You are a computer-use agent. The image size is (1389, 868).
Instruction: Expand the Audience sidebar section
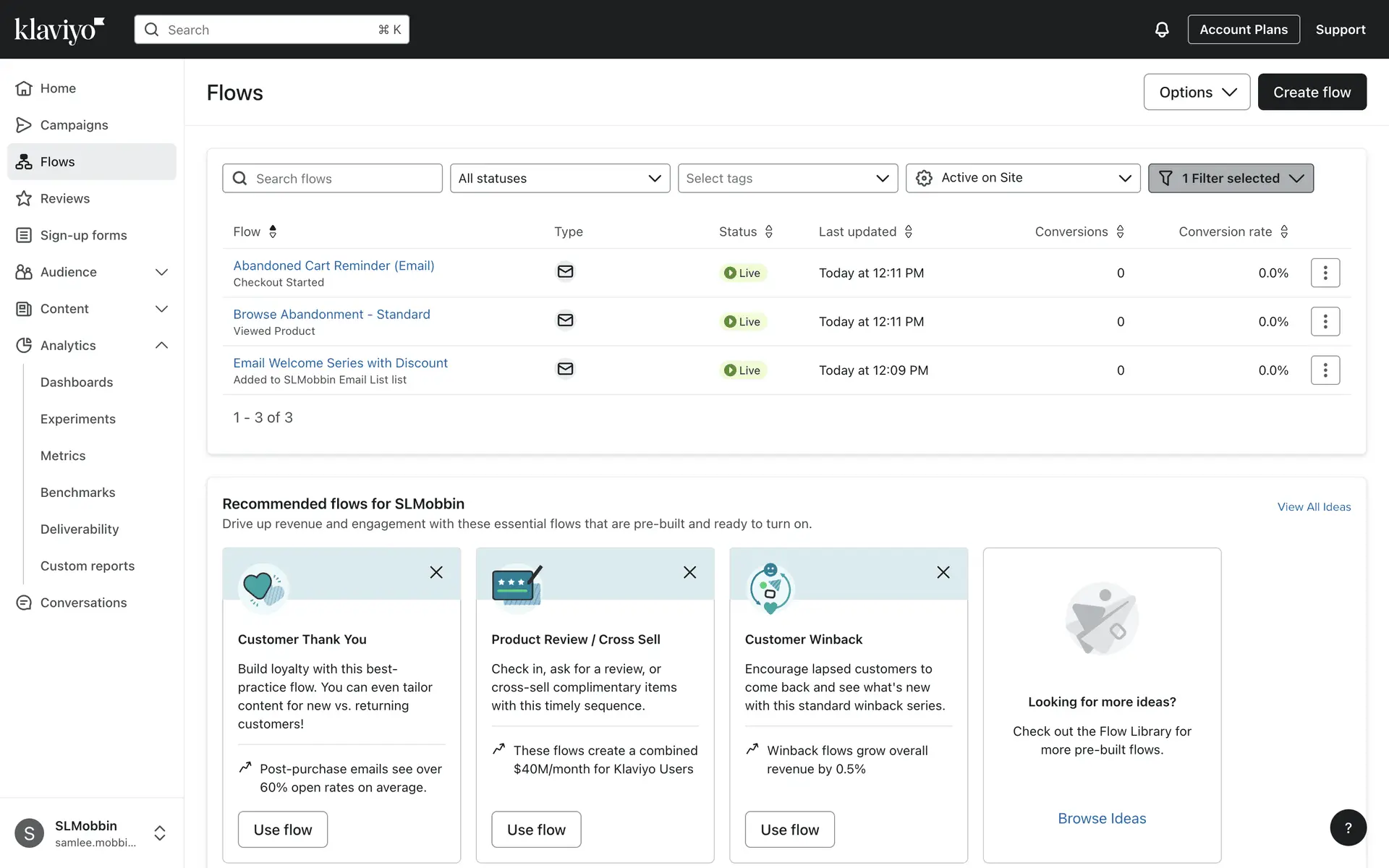161,272
